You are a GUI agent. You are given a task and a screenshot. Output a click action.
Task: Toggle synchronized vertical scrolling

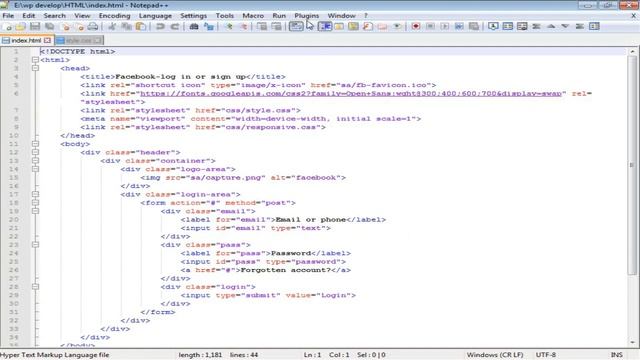coord(262,27)
